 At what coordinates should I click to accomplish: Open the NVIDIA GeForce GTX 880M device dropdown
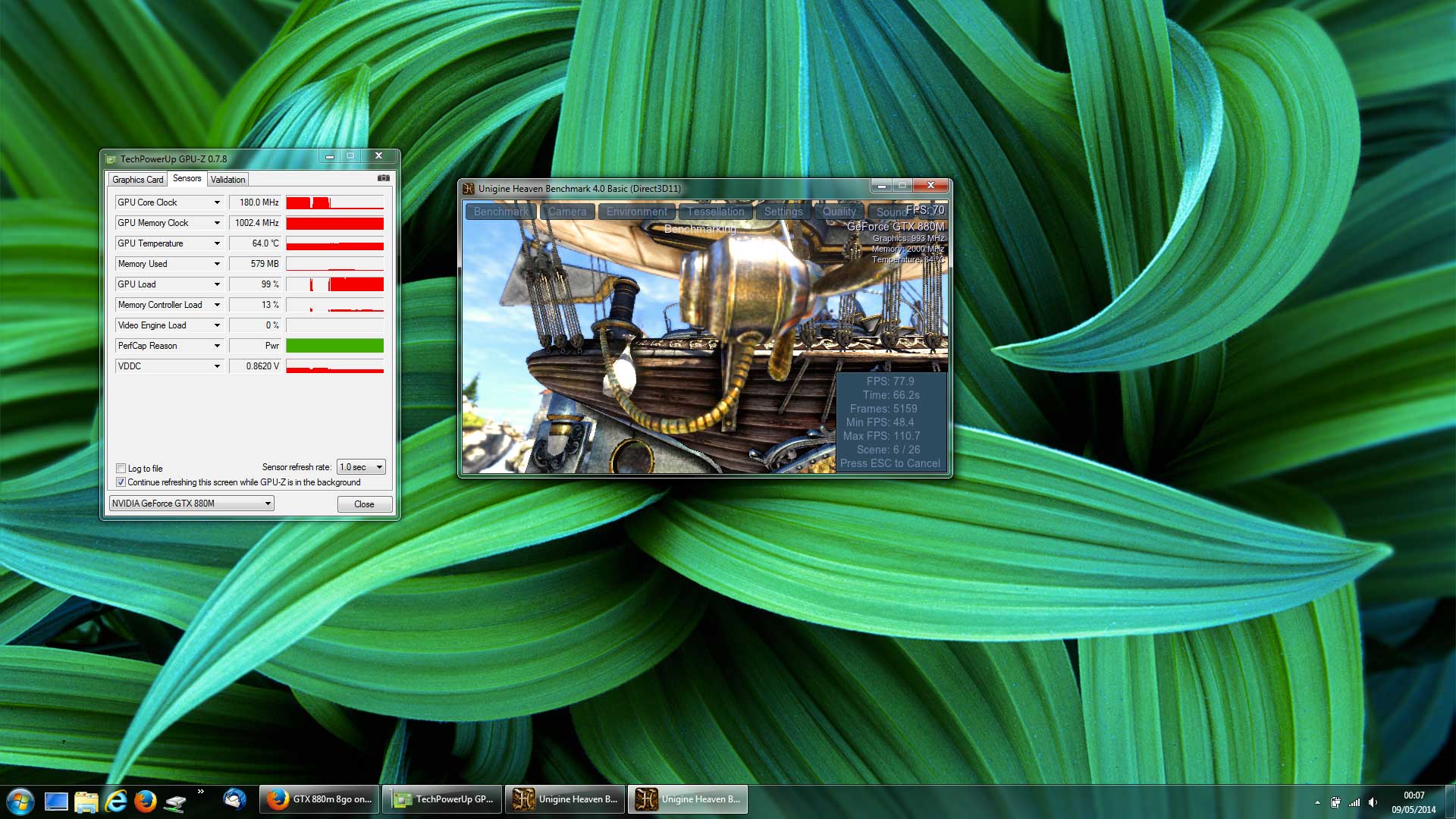tap(191, 504)
